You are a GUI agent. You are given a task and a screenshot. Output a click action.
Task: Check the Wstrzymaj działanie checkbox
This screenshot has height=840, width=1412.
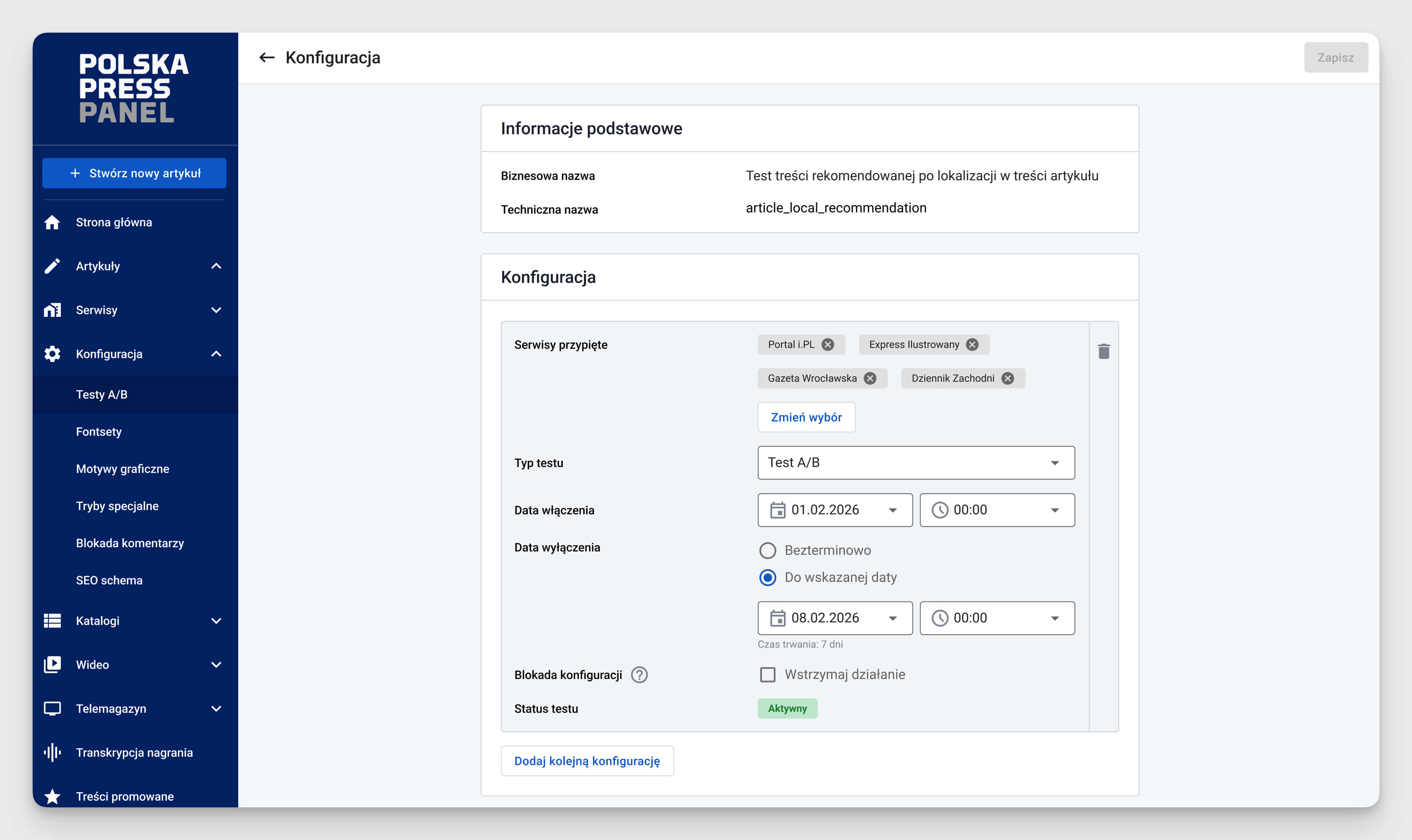(768, 675)
